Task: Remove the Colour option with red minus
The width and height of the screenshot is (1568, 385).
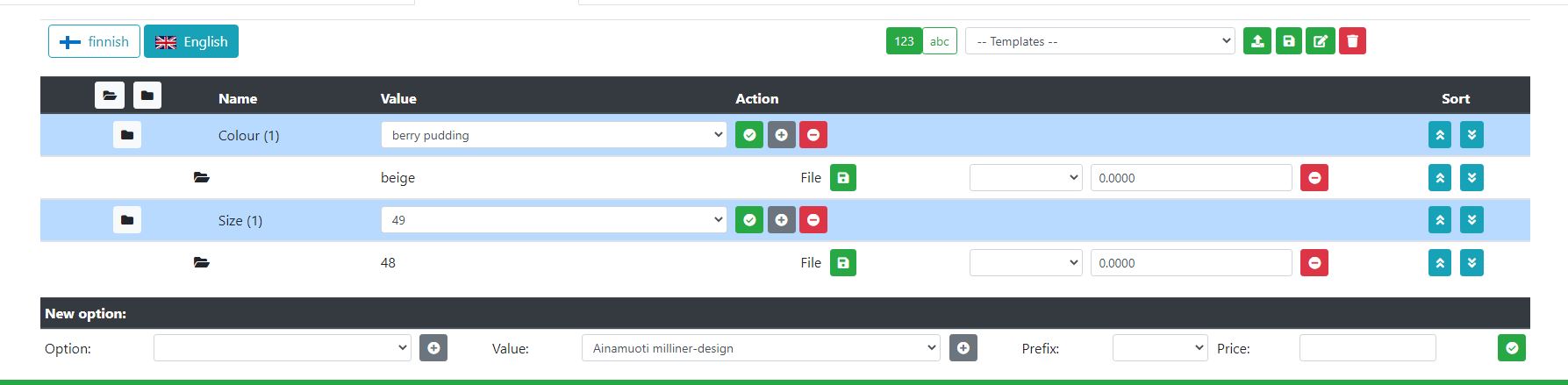Action: (x=813, y=135)
